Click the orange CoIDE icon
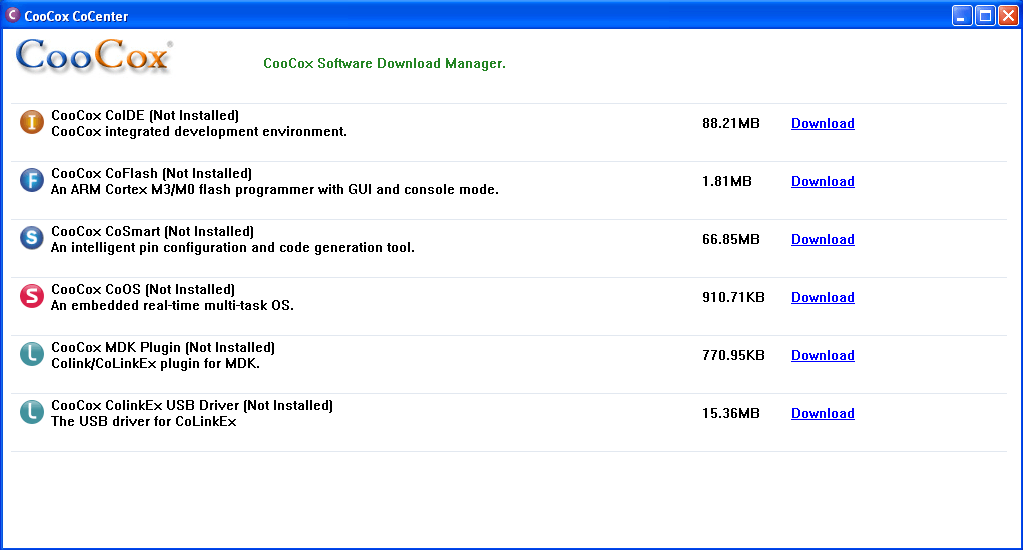 point(31,122)
